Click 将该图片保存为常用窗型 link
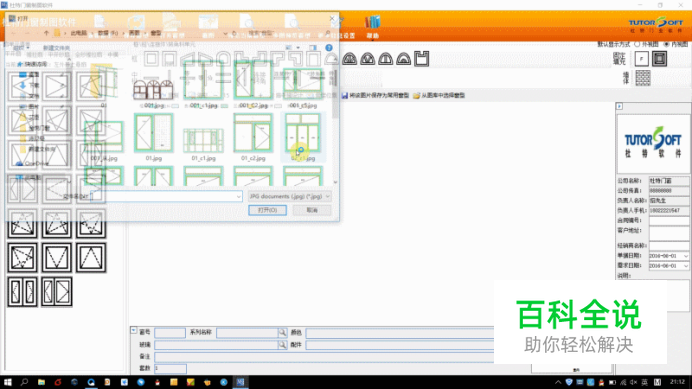 coord(379,95)
